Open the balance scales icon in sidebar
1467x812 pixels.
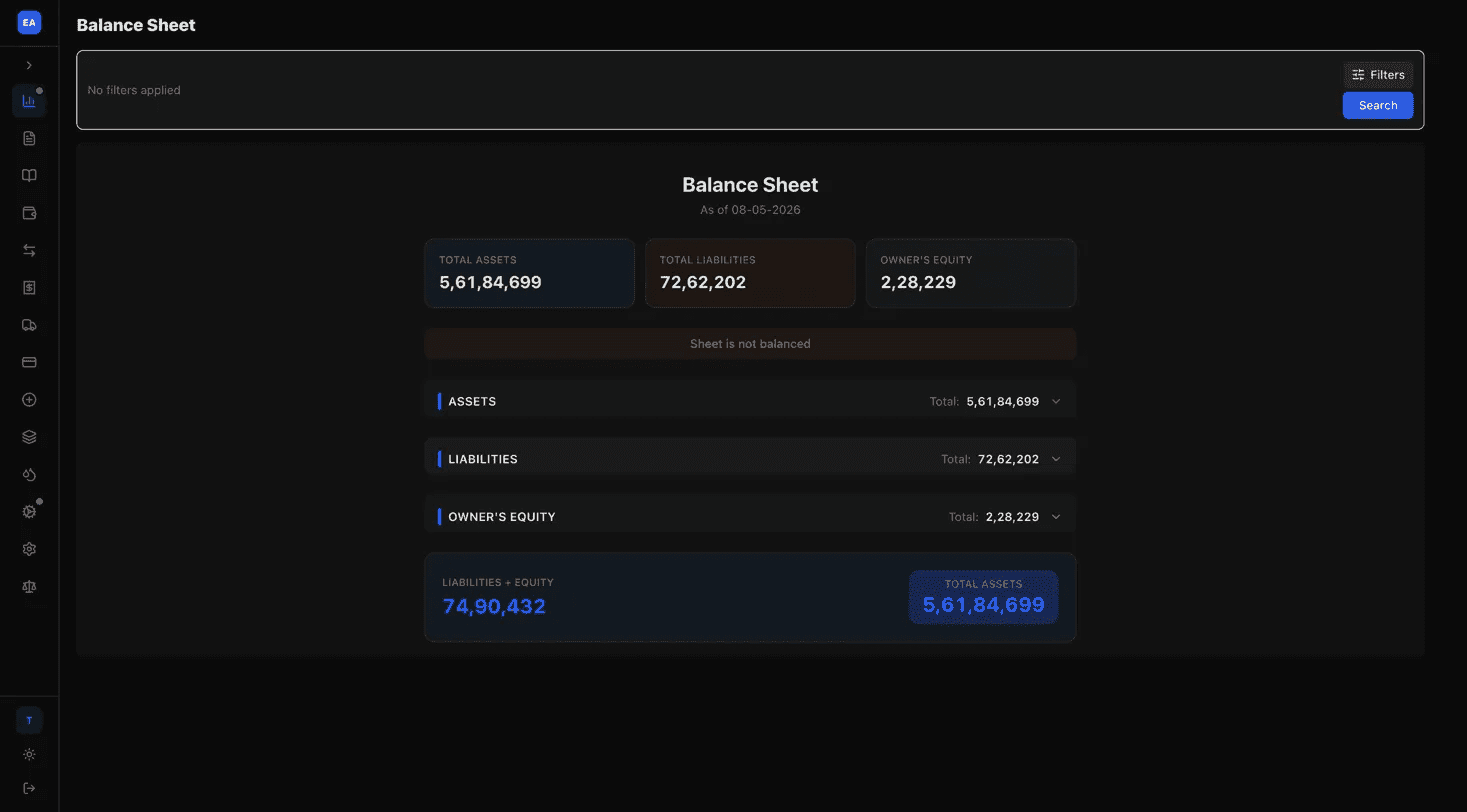point(29,587)
